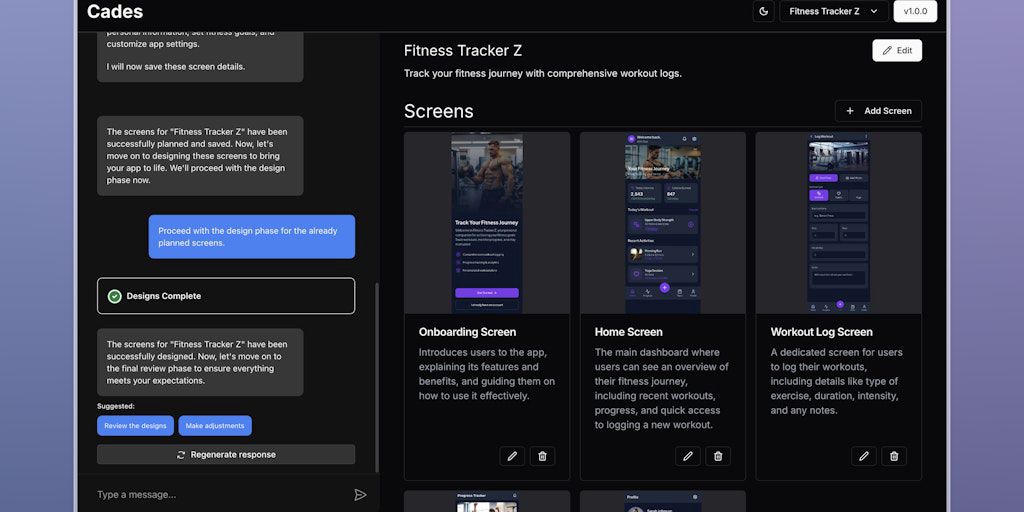Edit Workout Log Screen with pencil icon
Viewport: 1024px width, 512px height.
pos(863,456)
